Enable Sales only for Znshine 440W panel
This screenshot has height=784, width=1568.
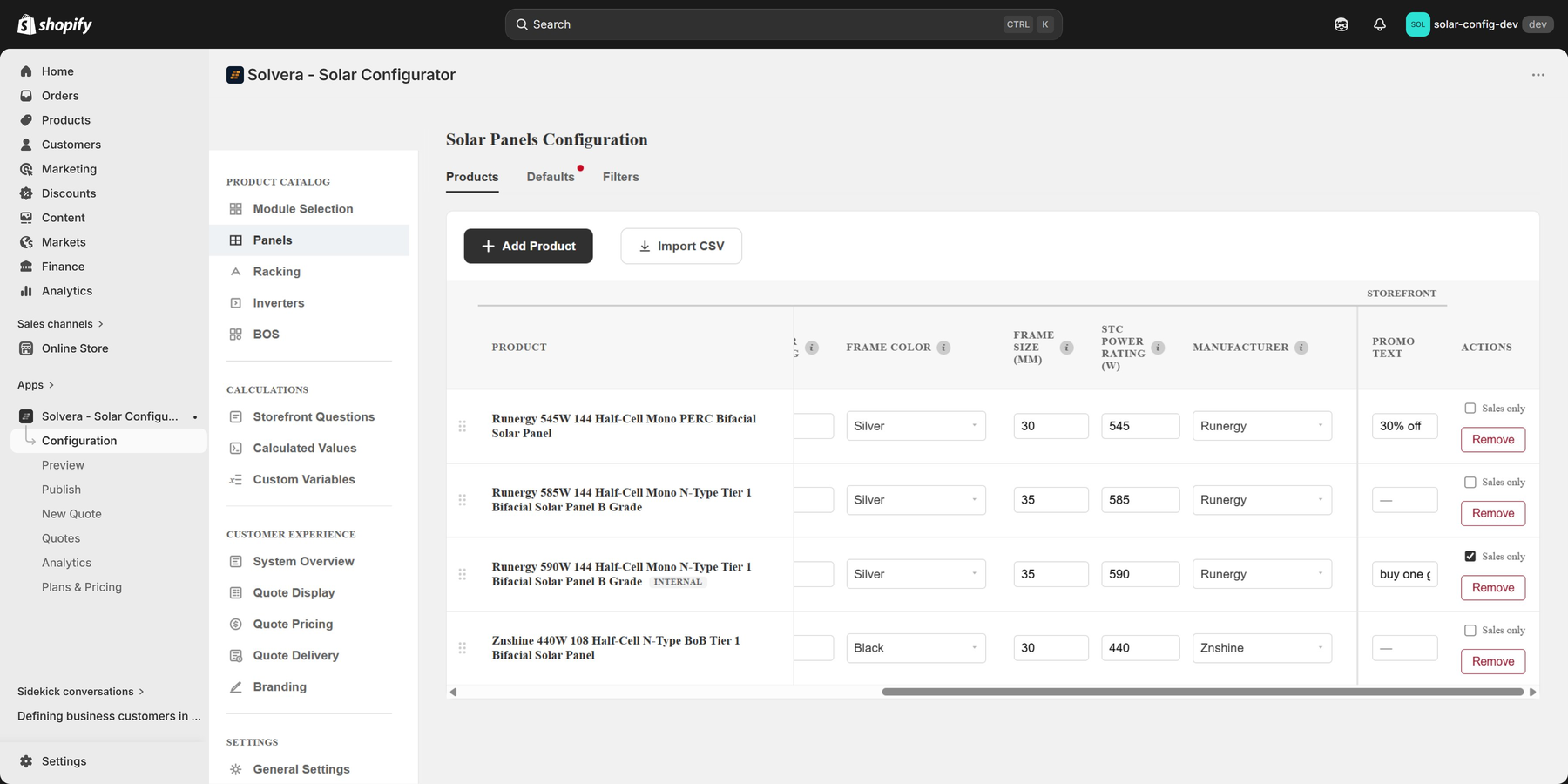(1470, 631)
